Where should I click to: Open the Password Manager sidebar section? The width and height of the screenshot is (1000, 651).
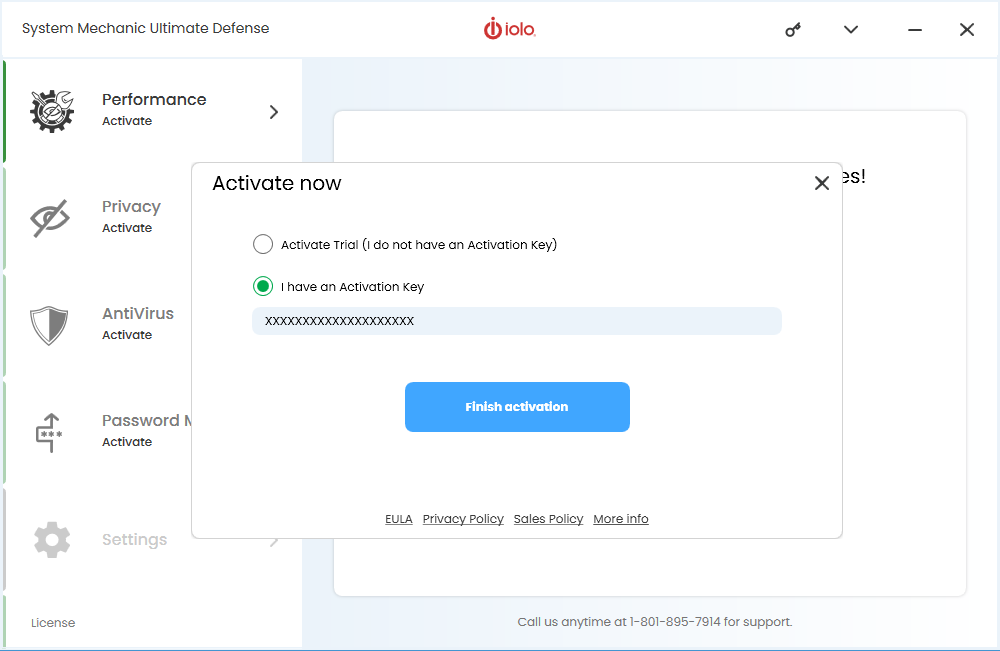[x=99, y=432]
